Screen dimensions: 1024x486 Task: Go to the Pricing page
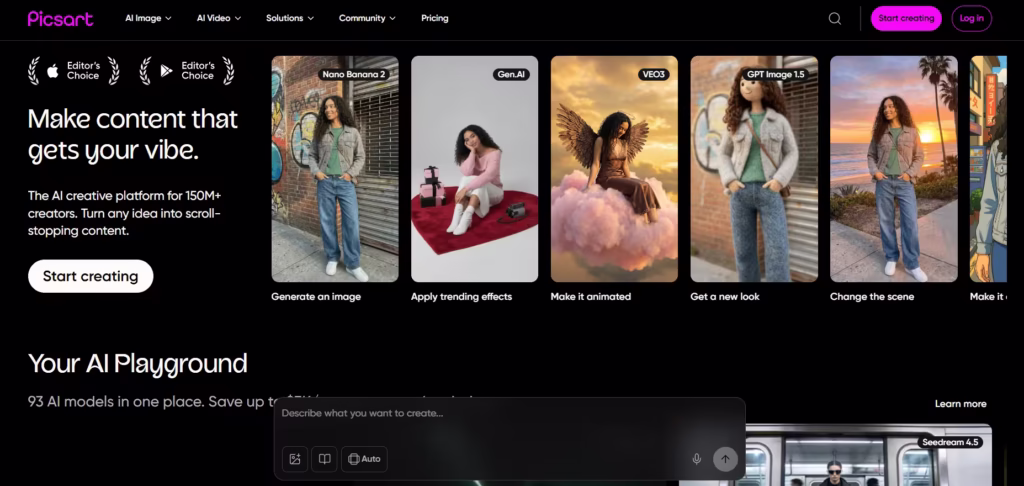pos(435,18)
